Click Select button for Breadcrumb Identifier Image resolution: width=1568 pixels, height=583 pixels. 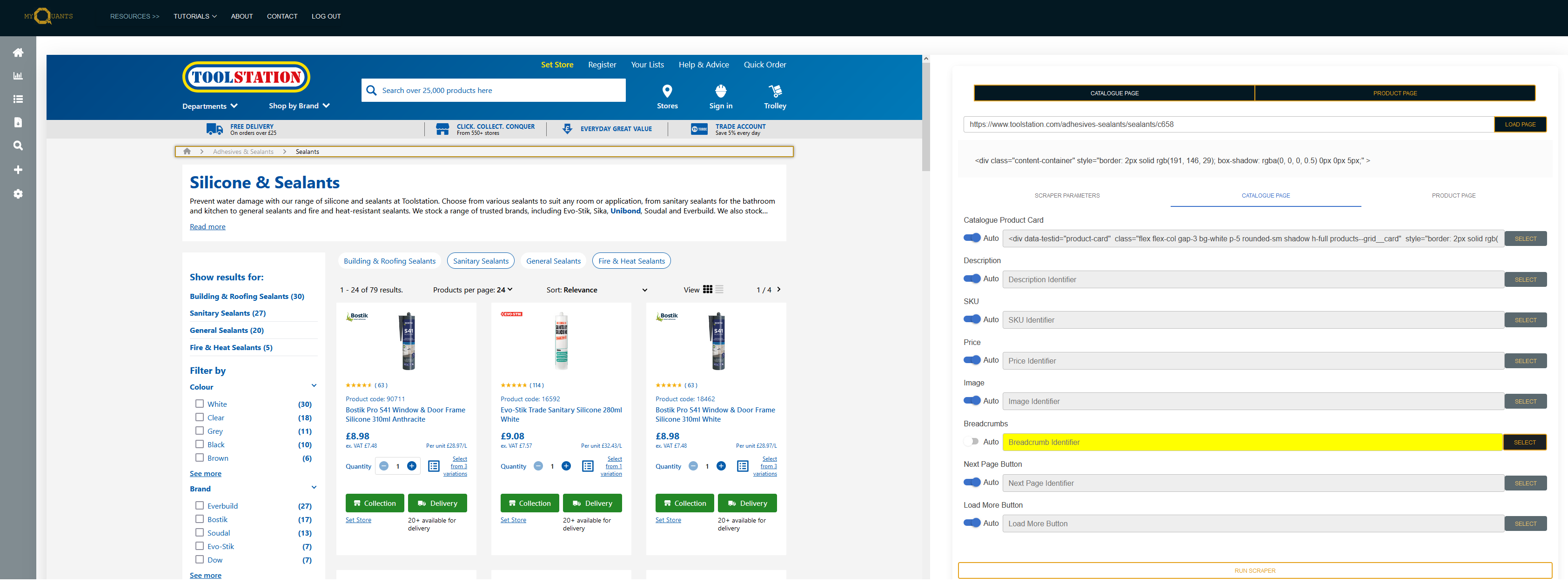click(x=1525, y=443)
